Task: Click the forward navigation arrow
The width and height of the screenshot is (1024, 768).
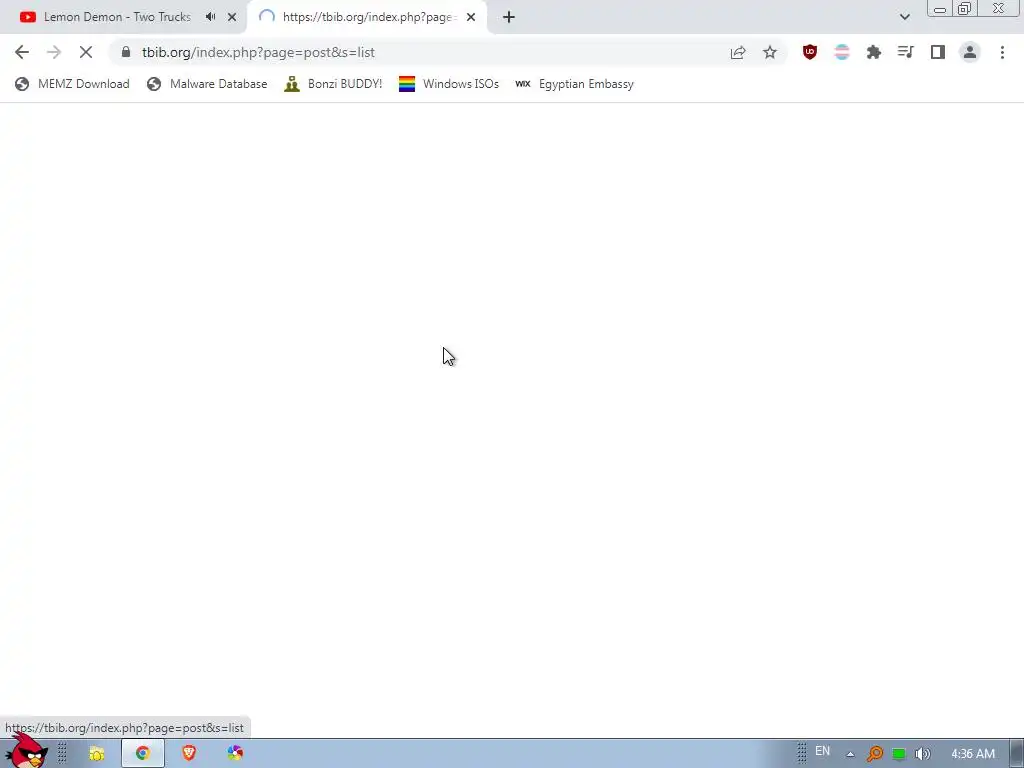Action: [54, 52]
